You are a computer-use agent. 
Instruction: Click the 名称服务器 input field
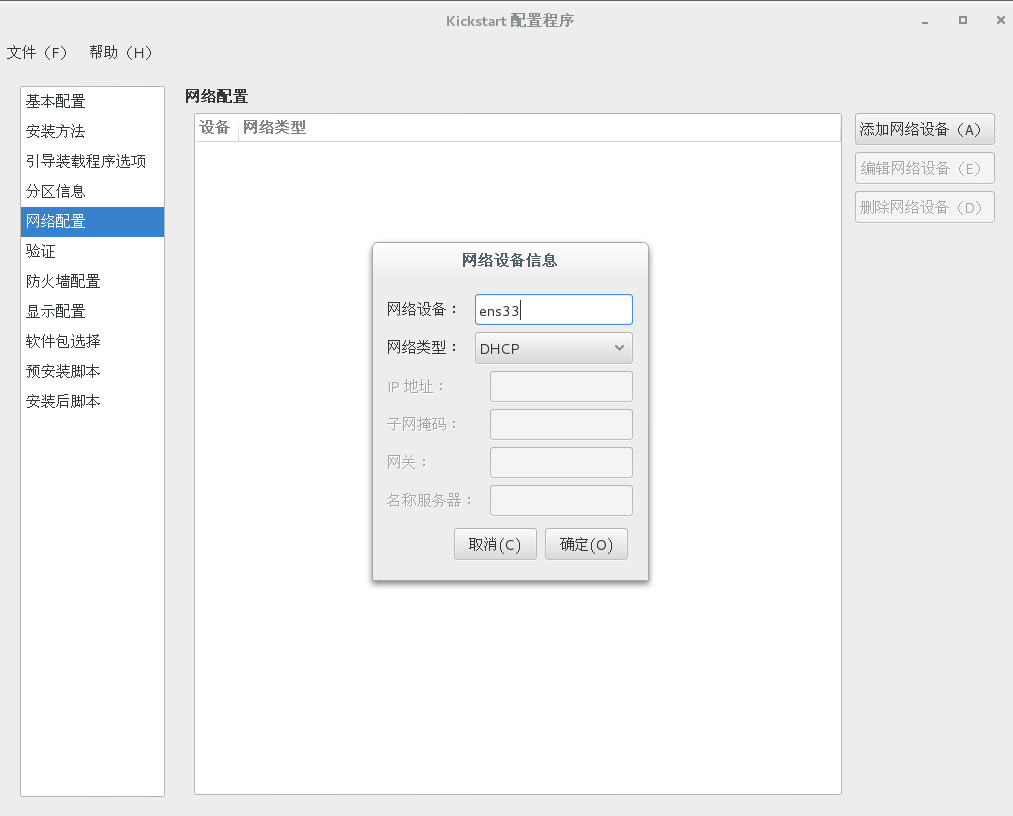pos(561,501)
